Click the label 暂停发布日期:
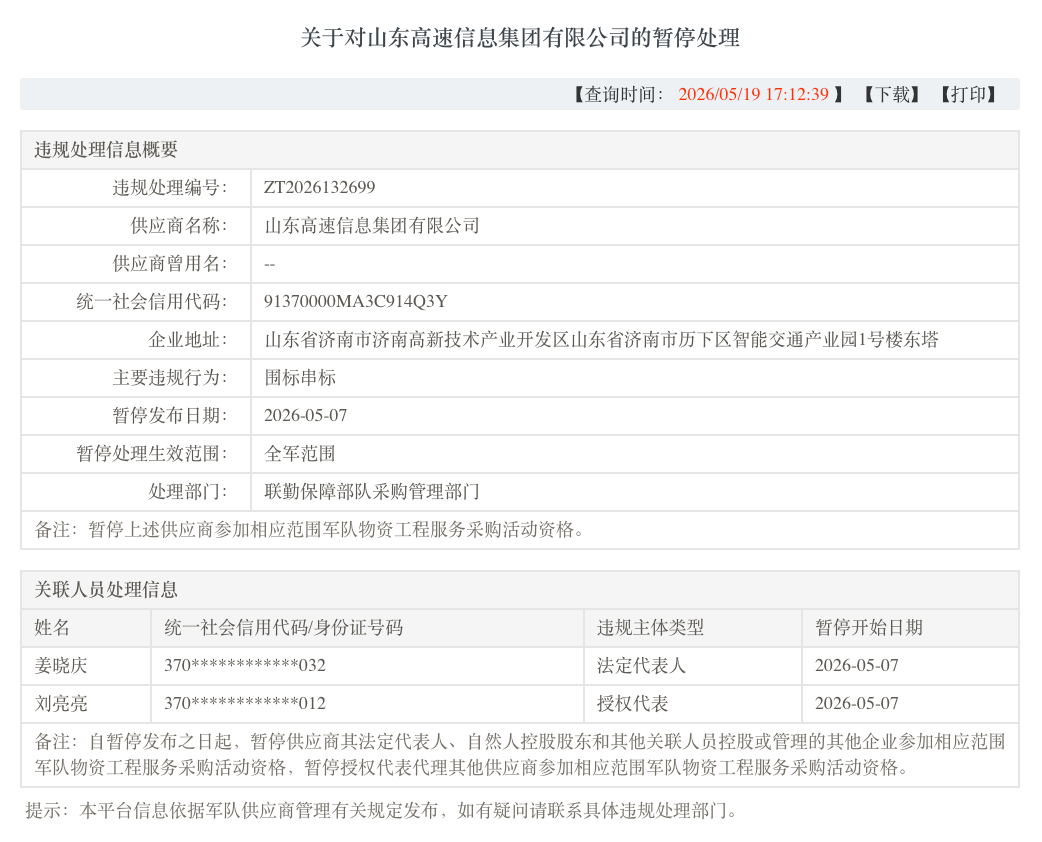 tap(169, 415)
